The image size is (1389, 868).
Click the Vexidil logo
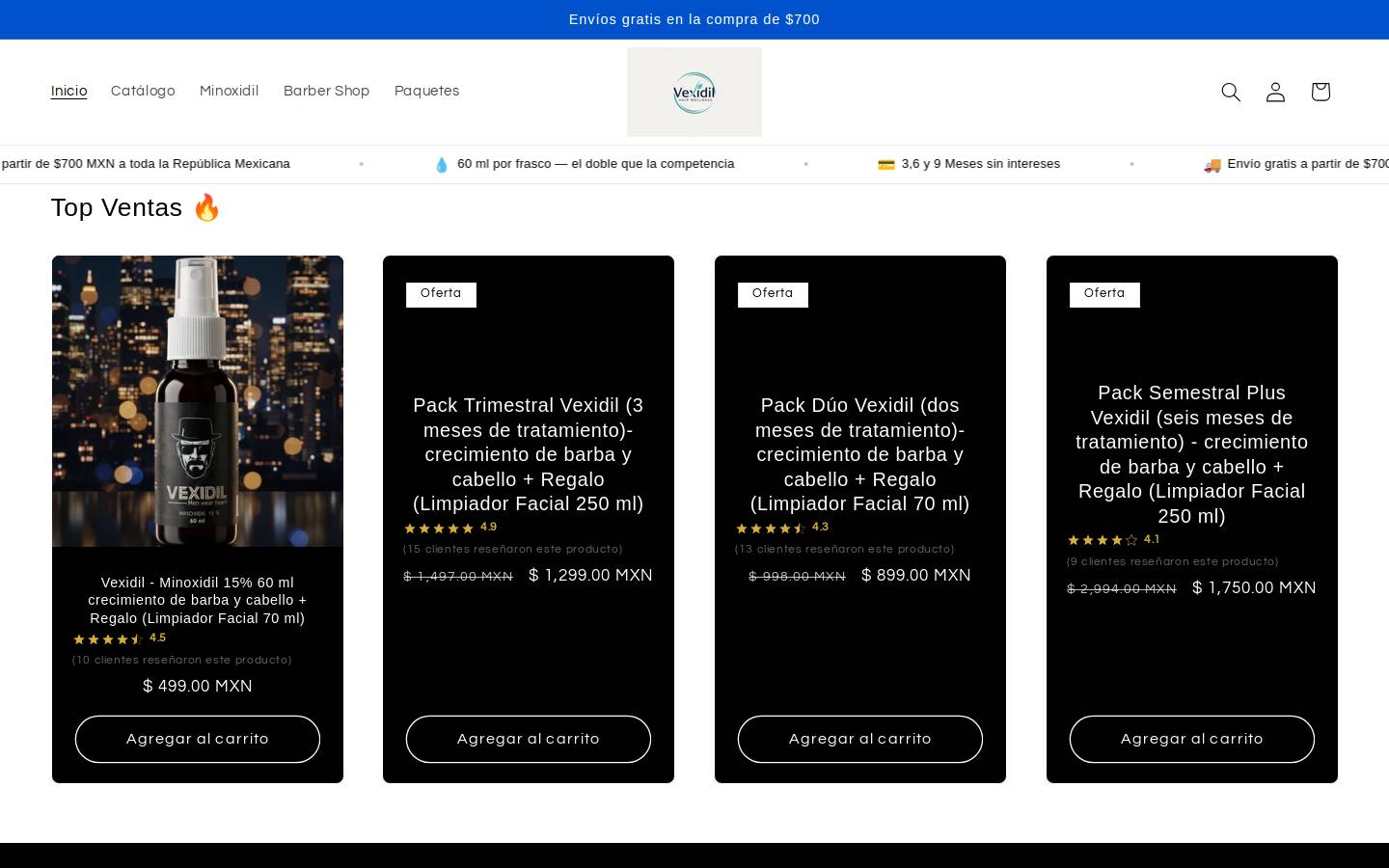694,92
